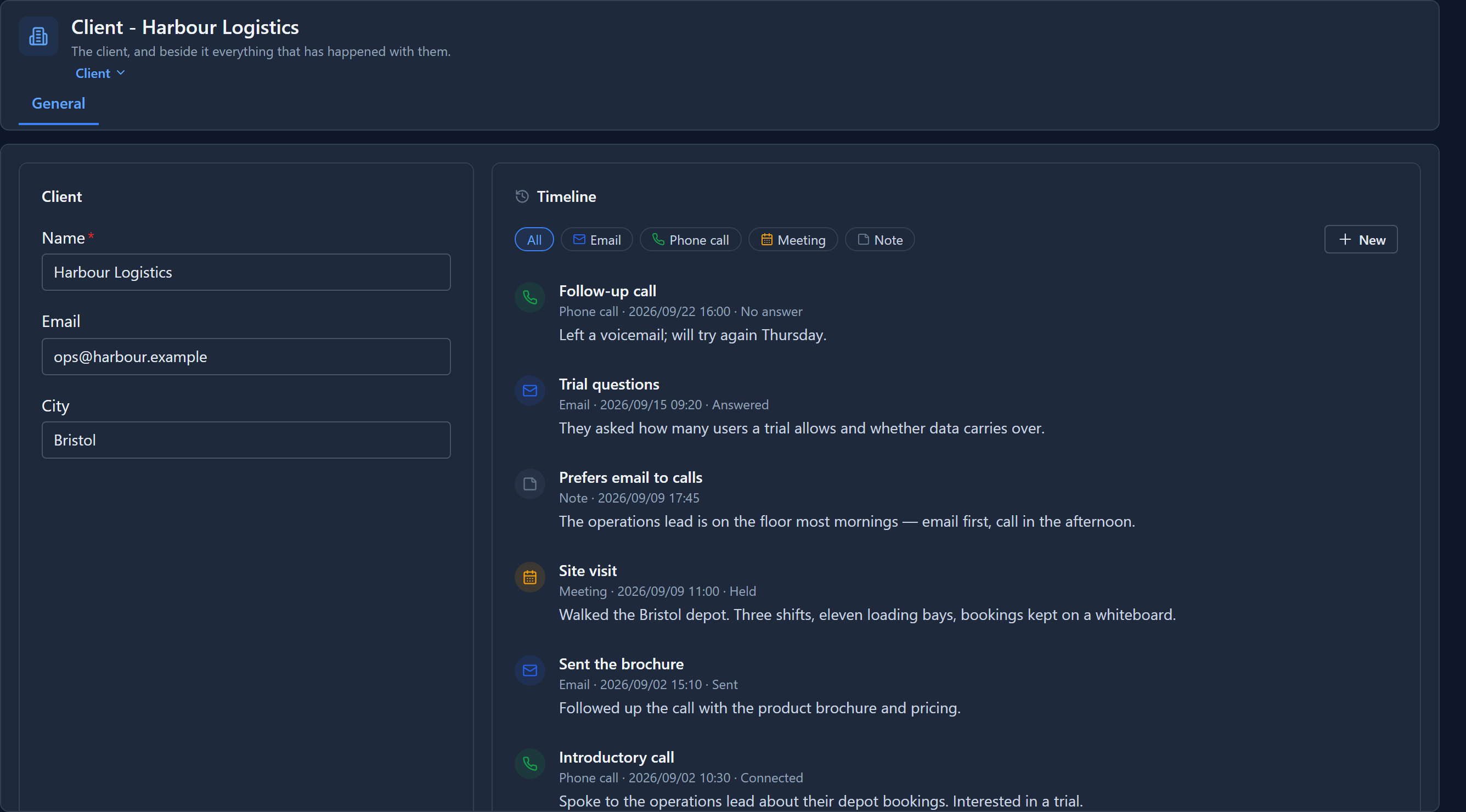Viewport: 1466px width, 812px height.
Task: Click the 'They asked how many users' description
Action: tap(802, 428)
